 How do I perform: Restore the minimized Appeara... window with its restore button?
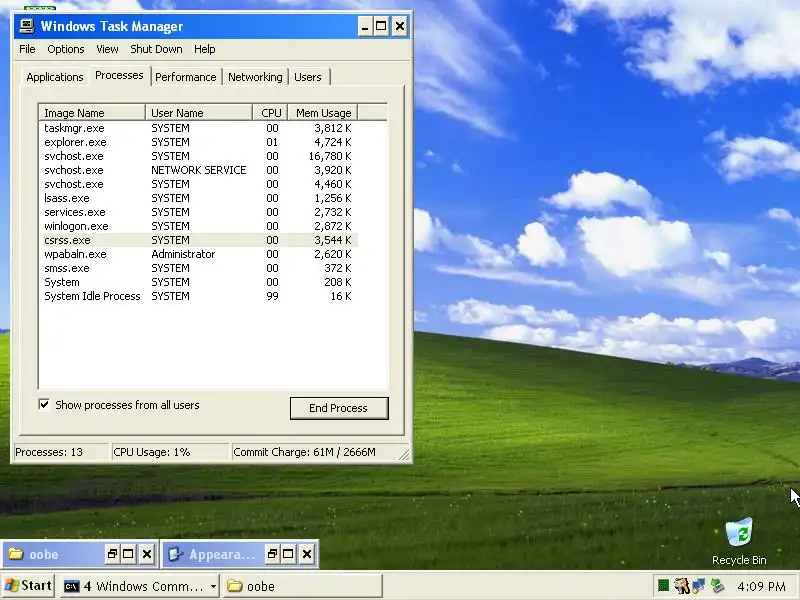coord(272,554)
